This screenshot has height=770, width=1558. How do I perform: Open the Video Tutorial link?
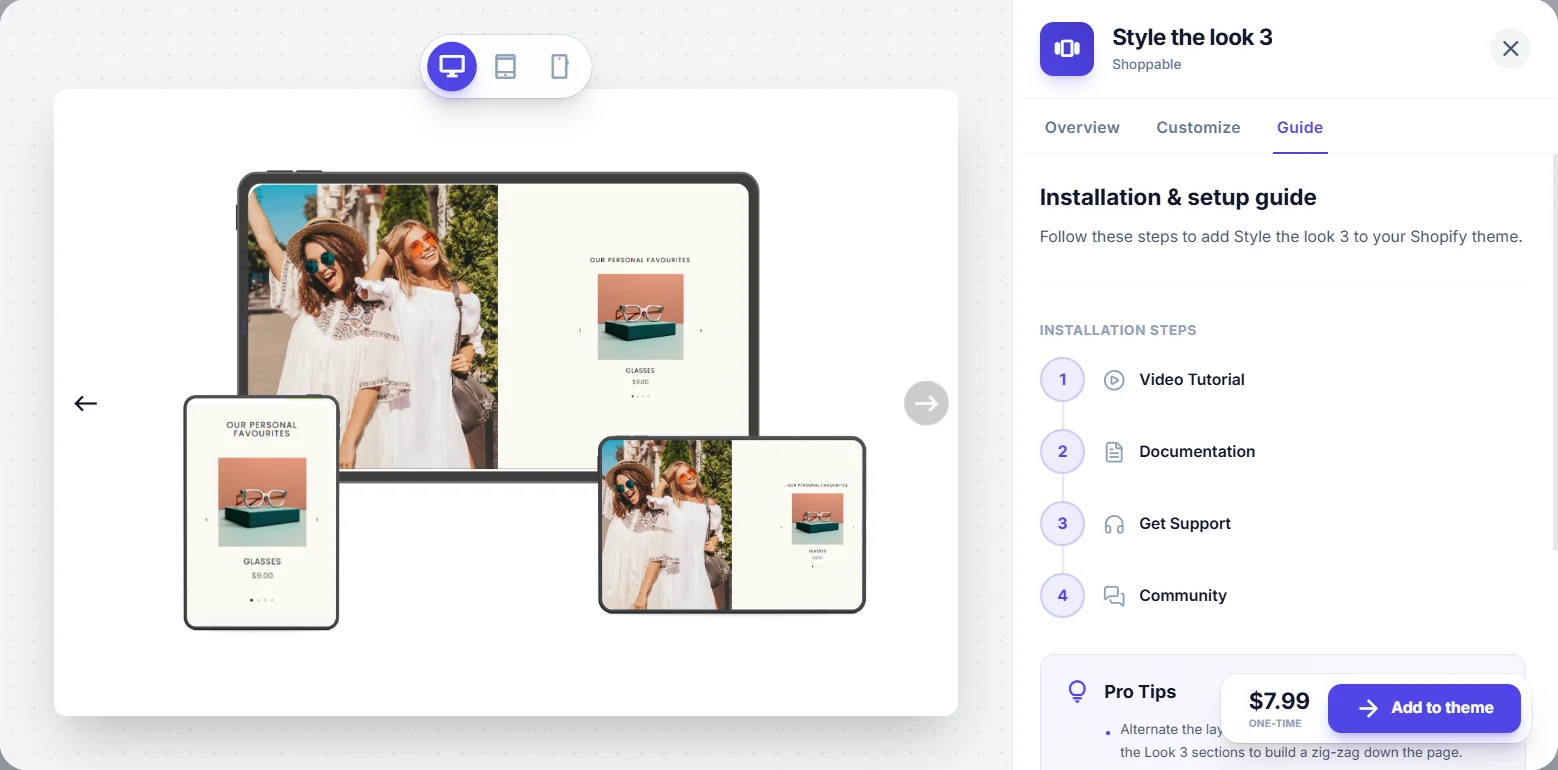pos(1192,380)
